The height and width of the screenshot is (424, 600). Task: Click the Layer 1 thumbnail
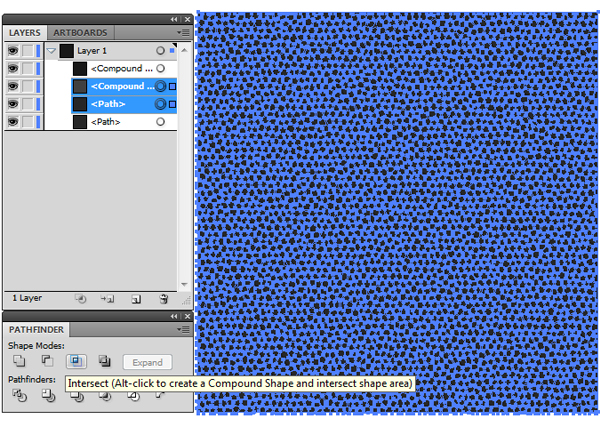[x=67, y=51]
